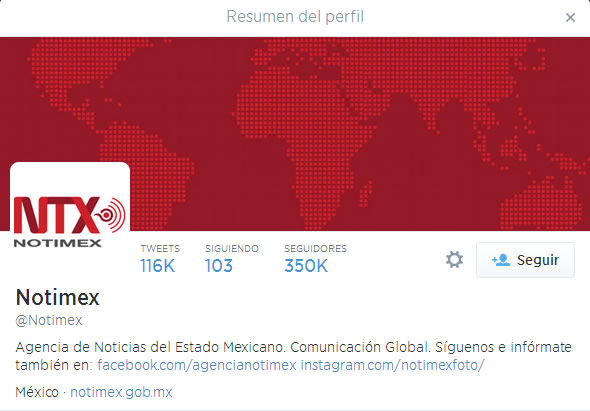Open the Notimex display name
Screen dimensions: 590x411
click(58, 297)
